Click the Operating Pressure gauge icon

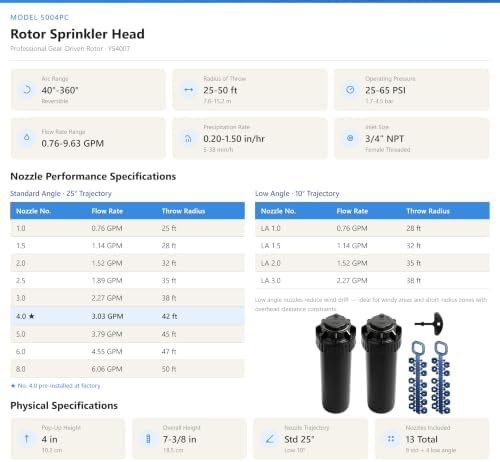point(350,89)
